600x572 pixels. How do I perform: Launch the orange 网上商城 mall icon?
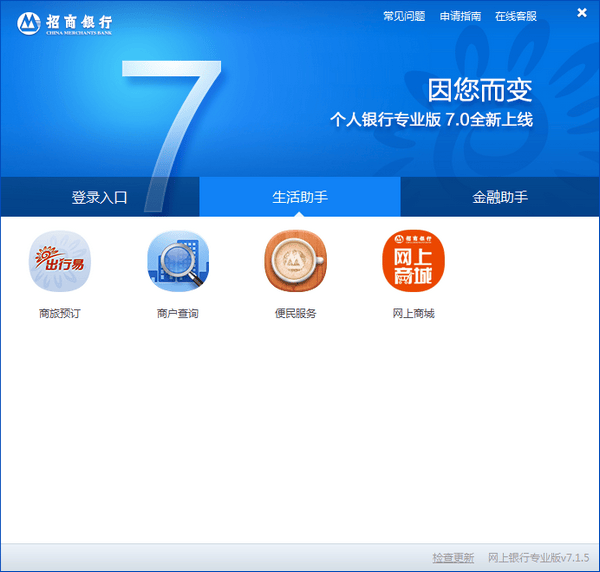click(413, 262)
